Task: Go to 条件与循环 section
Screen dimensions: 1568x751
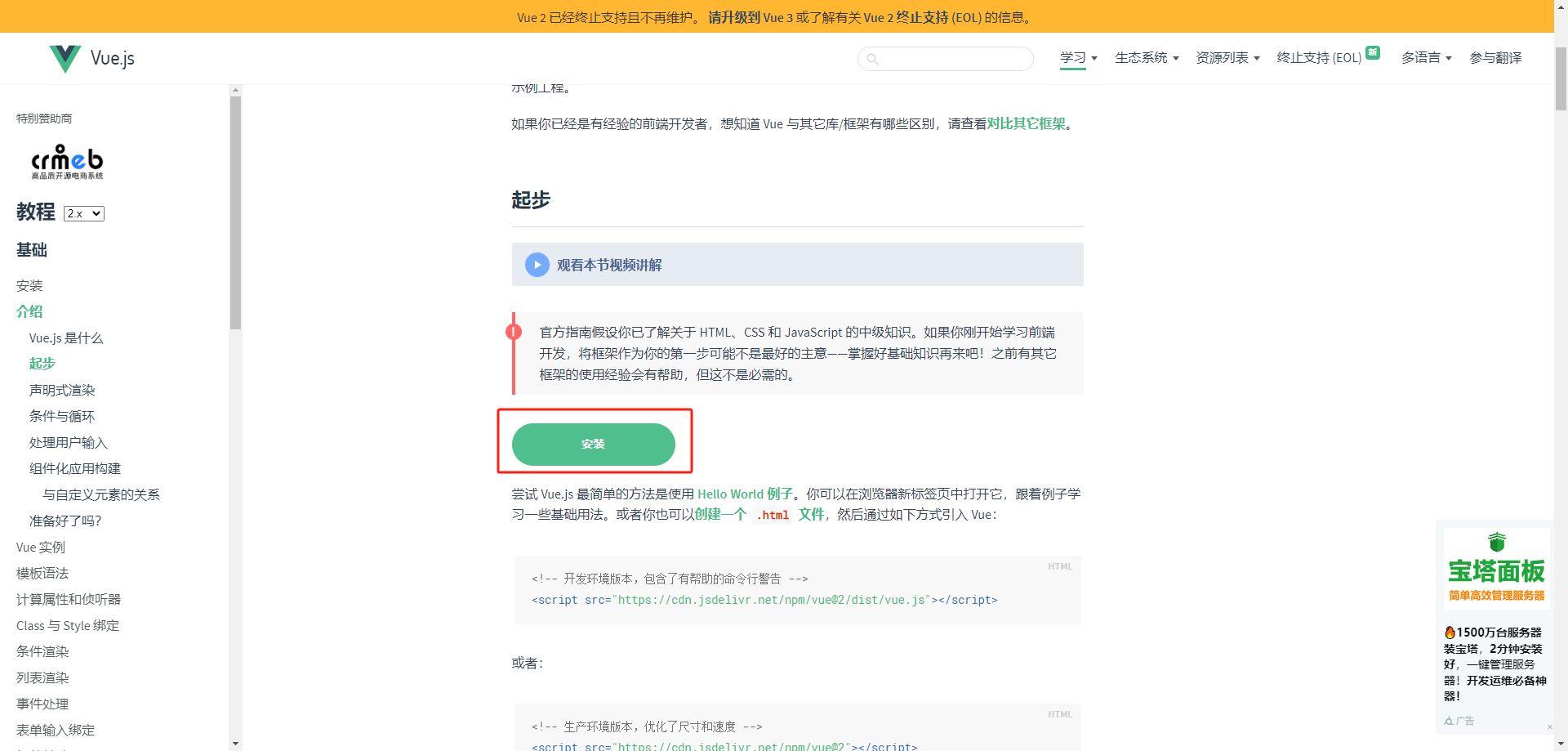Action: [x=62, y=416]
